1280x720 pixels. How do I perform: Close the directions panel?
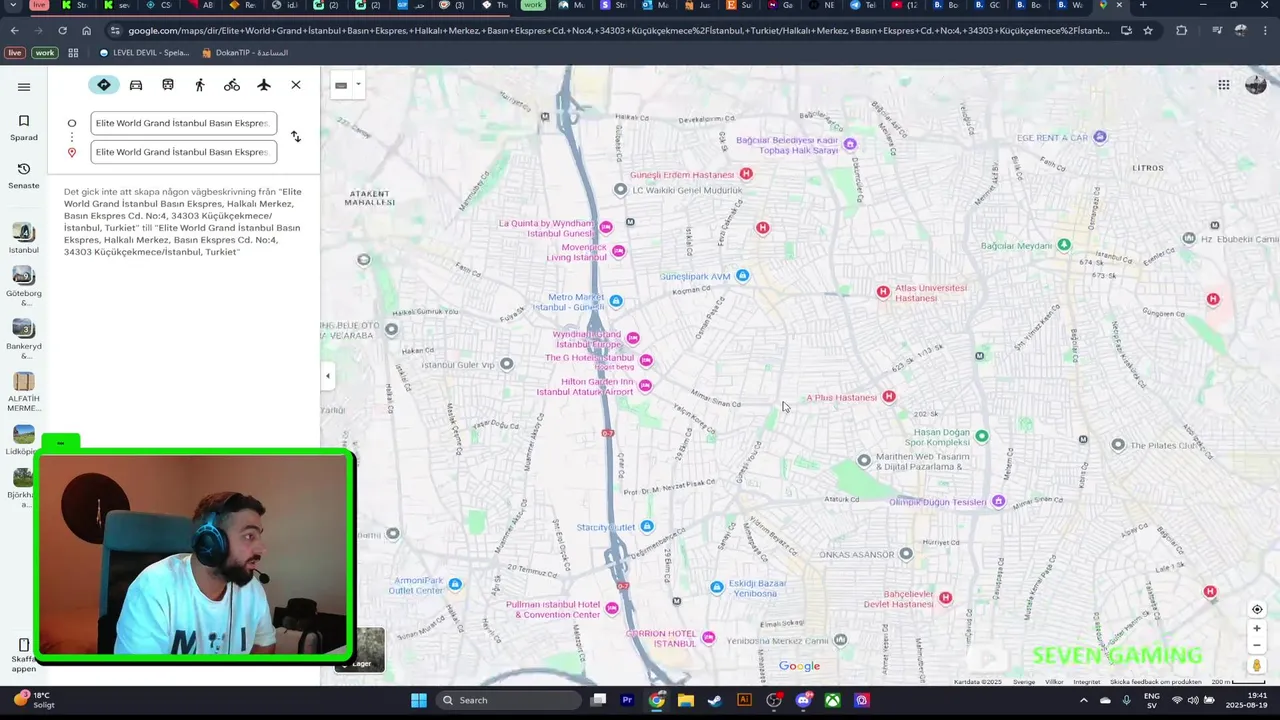click(296, 85)
